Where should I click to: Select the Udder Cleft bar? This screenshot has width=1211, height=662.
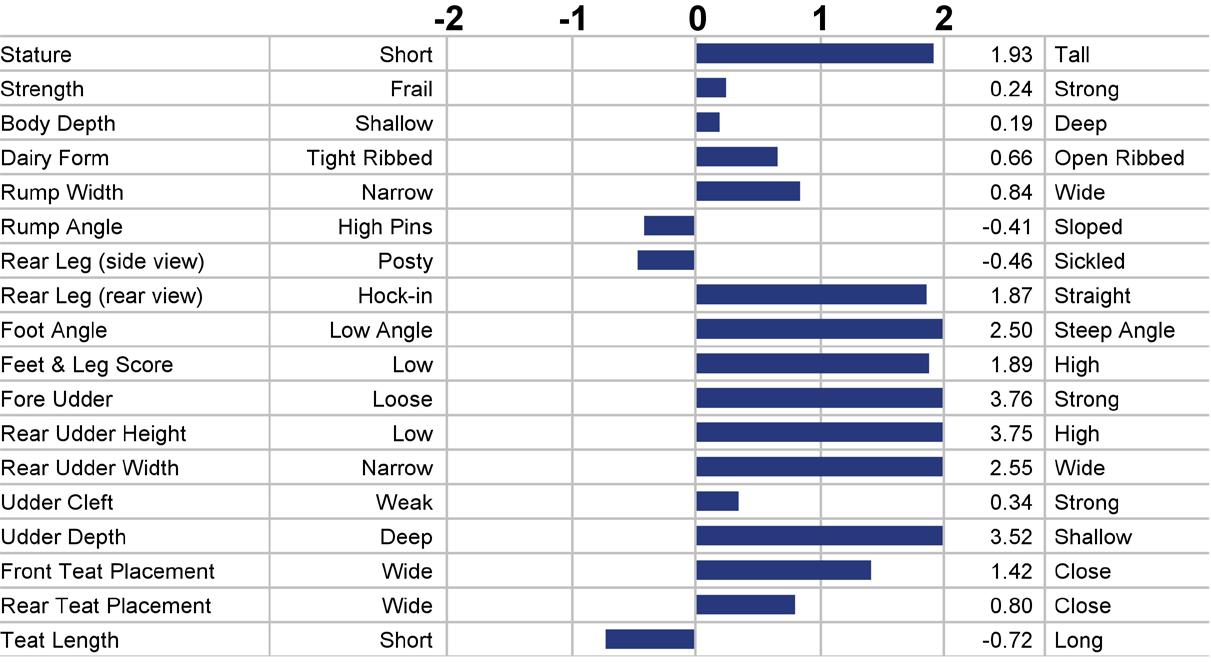pos(717,501)
